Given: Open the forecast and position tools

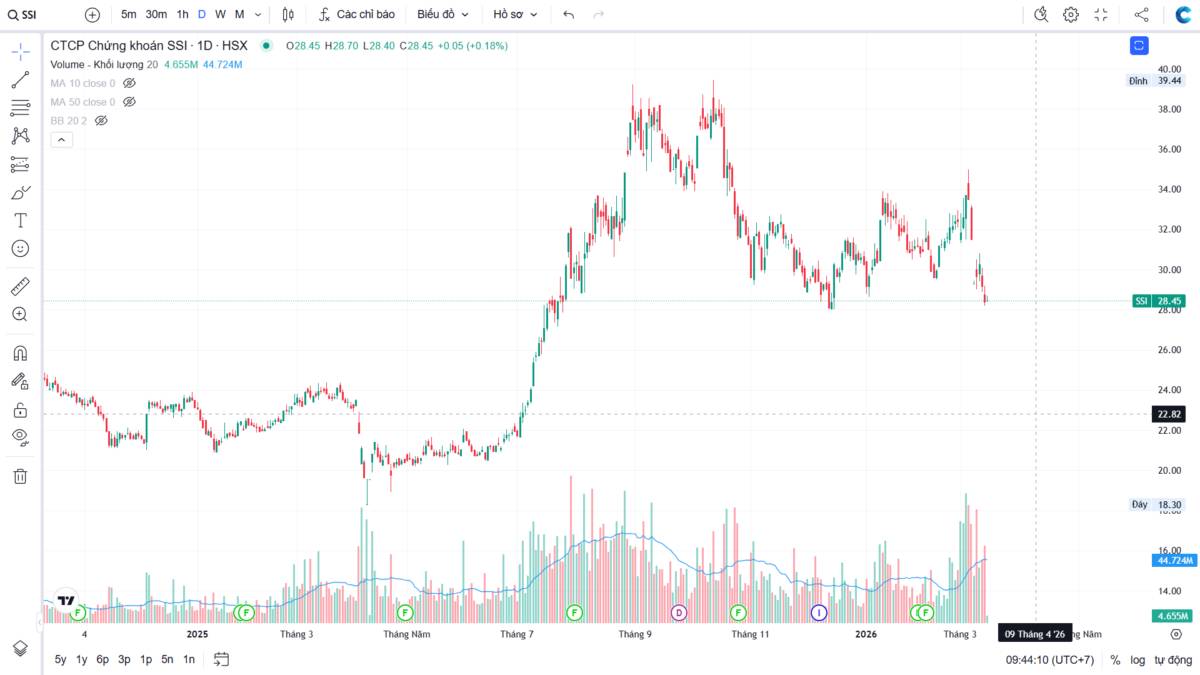Looking at the screenshot, I should (20, 164).
